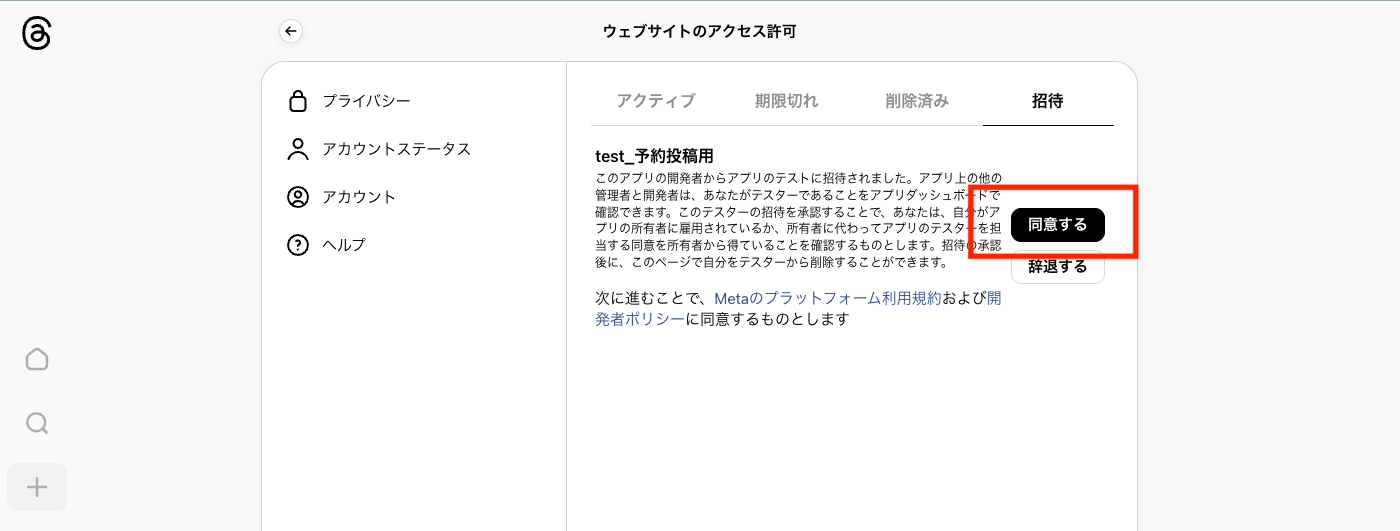This screenshot has width=1400, height=531.
Task: Switch to the アクティブ tab
Action: click(x=656, y=101)
